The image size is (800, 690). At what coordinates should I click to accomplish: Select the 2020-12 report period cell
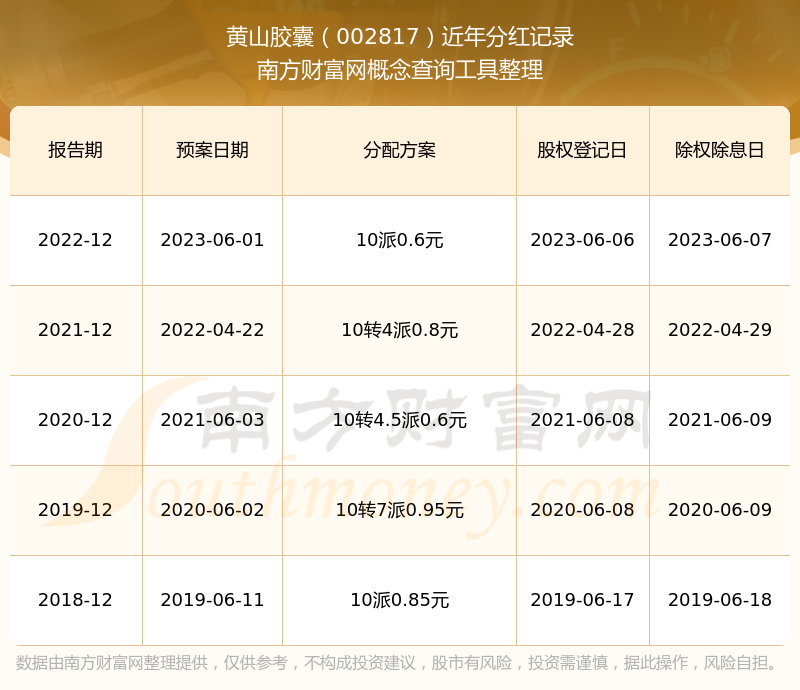[76, 420]
